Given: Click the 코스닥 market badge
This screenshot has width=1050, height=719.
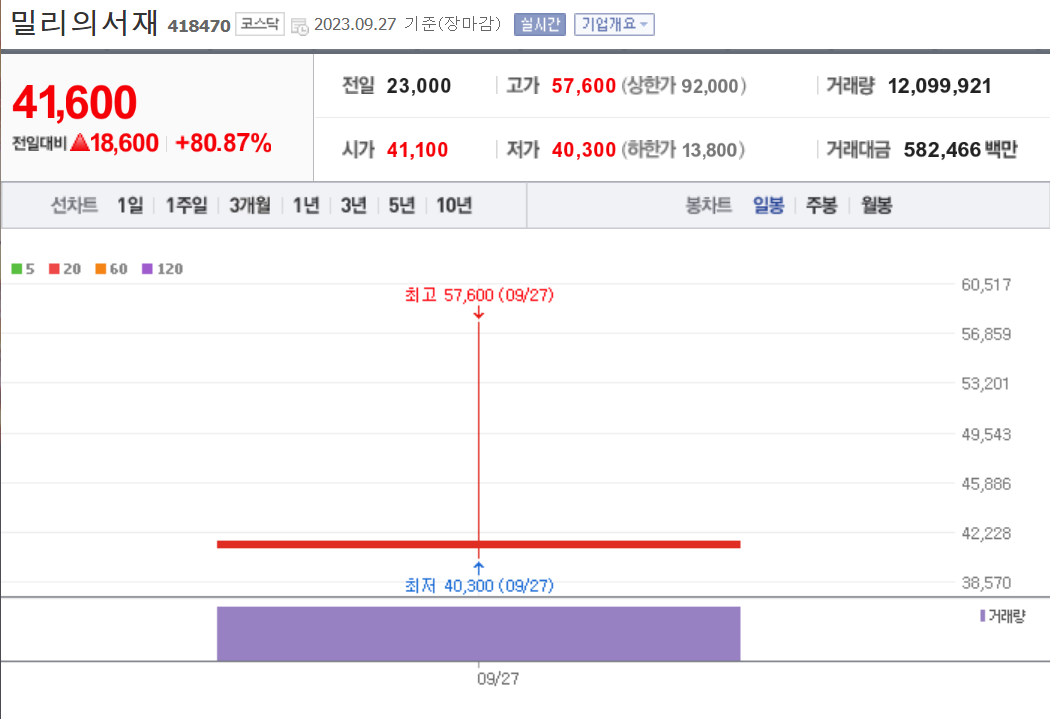Looking at the screenshot, I should (x=260, y=24).
